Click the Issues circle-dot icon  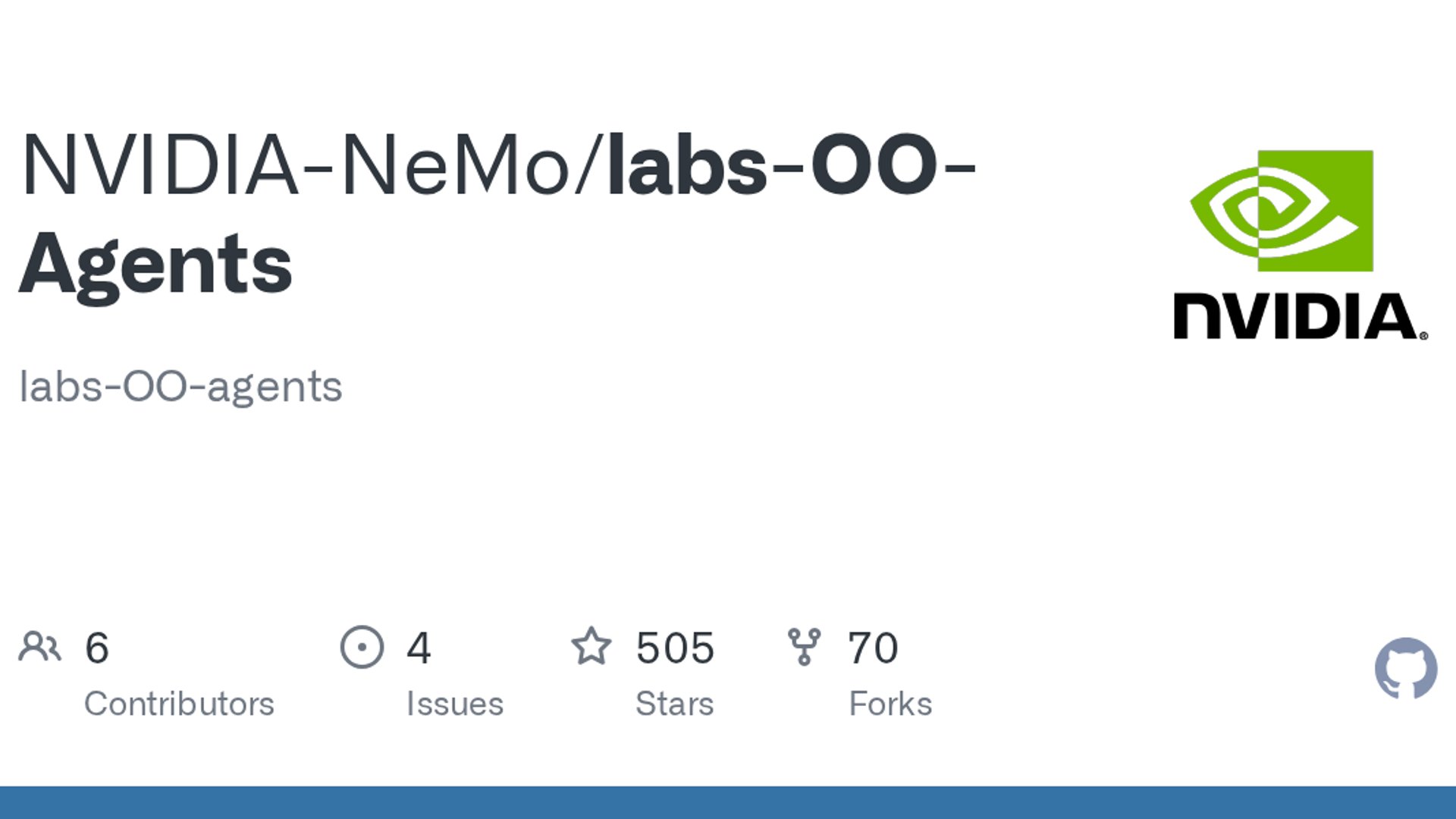pos(362,648)
